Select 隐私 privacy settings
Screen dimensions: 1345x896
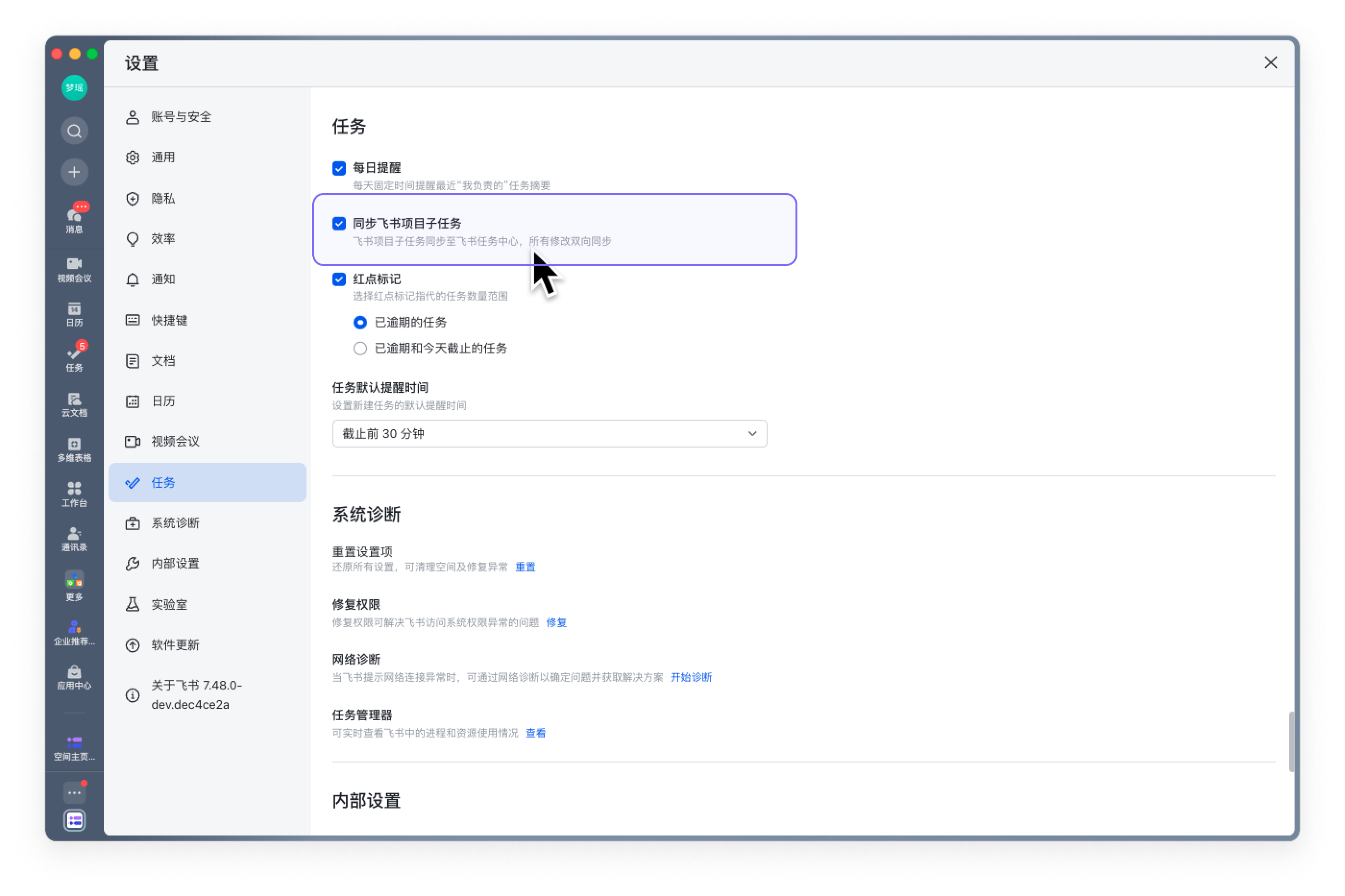[207, 198]
